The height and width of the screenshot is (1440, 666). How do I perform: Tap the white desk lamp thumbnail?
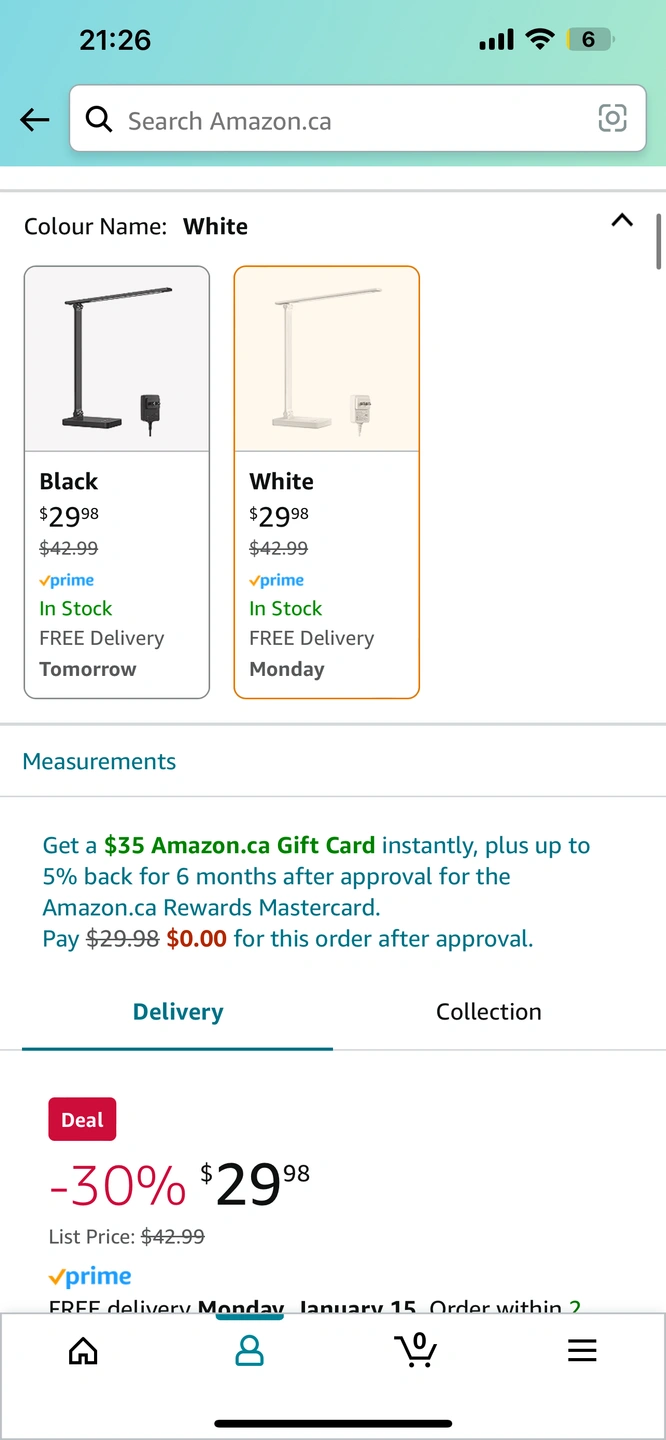pyautogui.click(x=327, y=359)
